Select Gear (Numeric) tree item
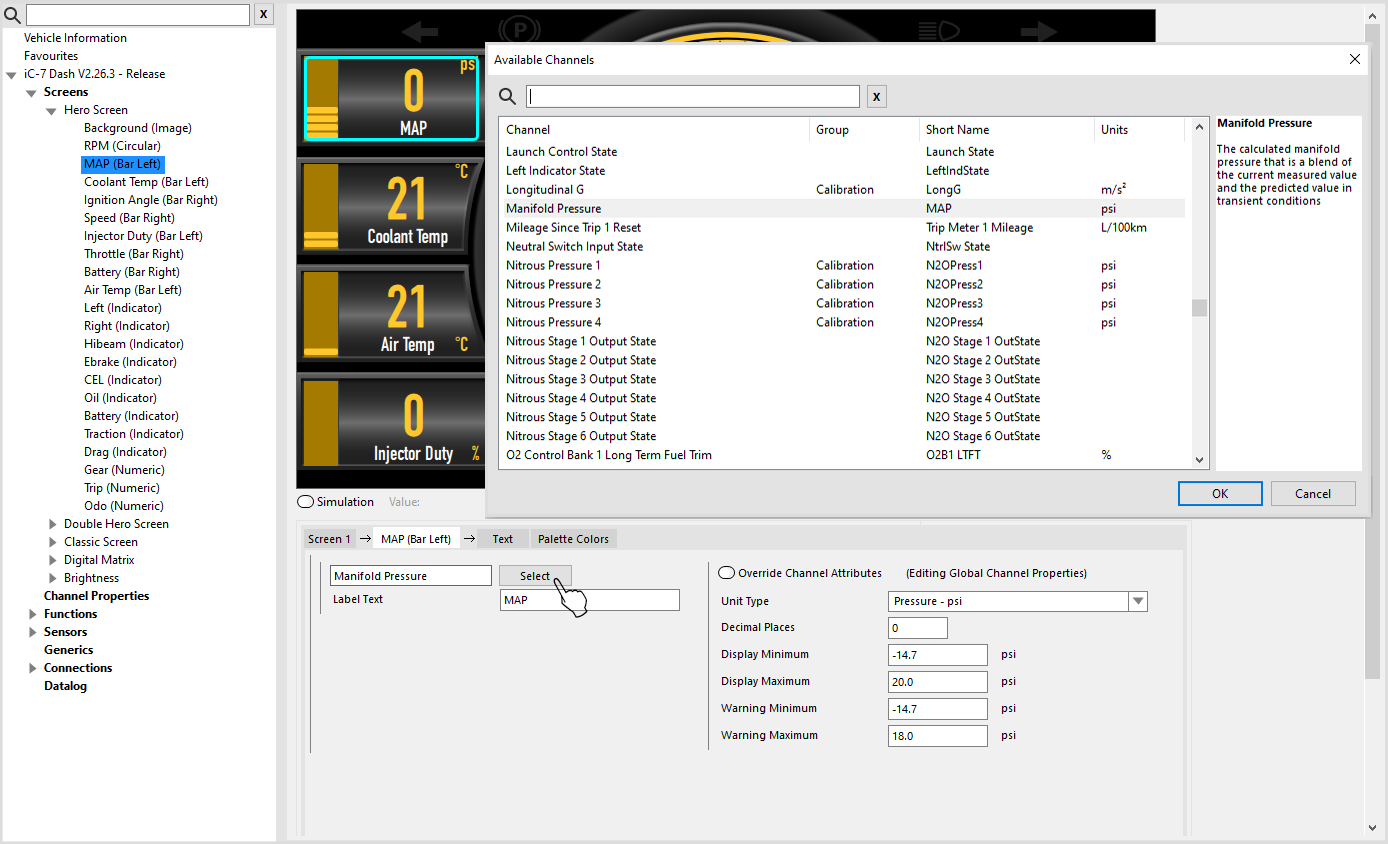This screenshot has width=1388, height=844. (x=124, y=470)
